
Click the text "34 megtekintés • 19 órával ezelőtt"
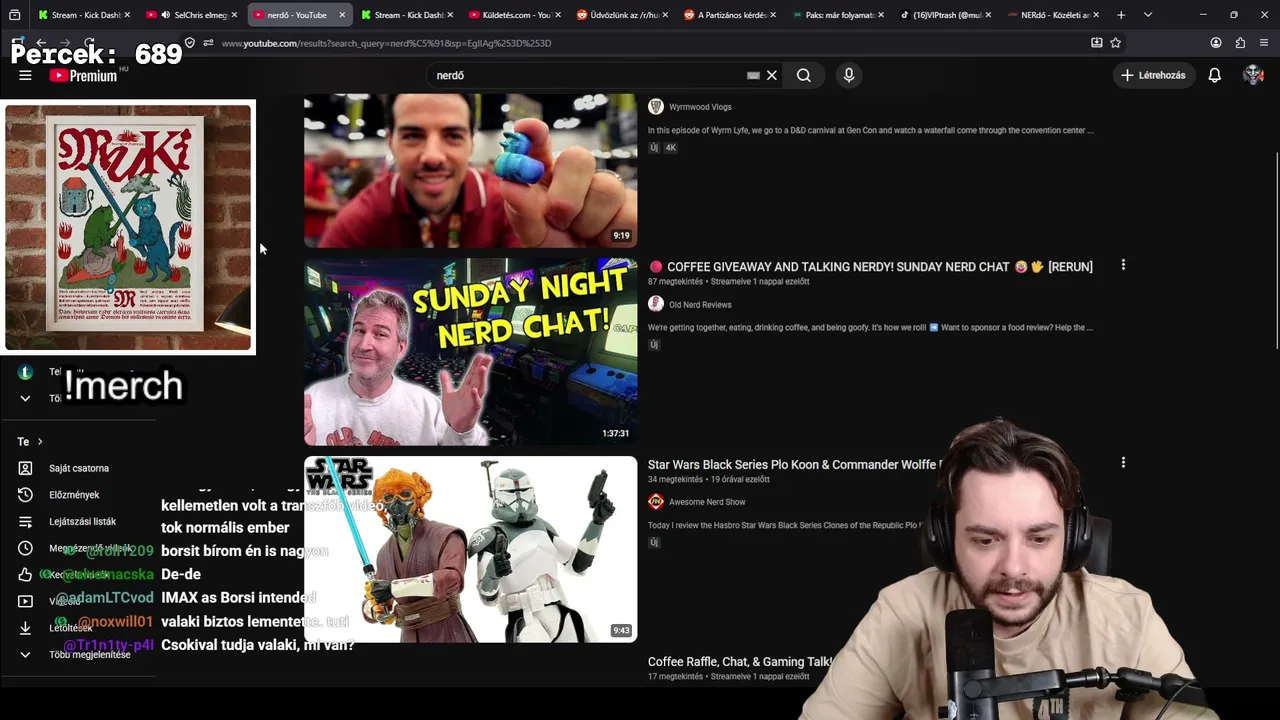point(709,480)
